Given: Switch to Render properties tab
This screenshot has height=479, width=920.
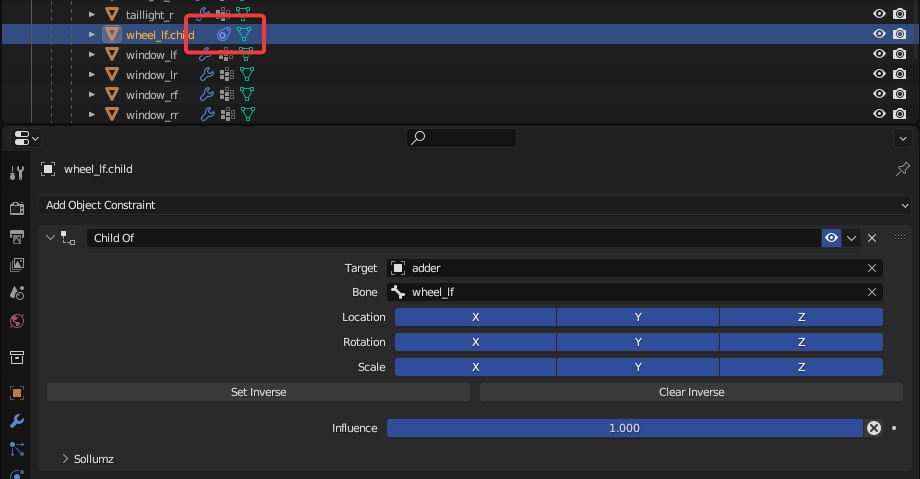Looking at the screenshot, I should pyautogui.click(x=16, y=208).
